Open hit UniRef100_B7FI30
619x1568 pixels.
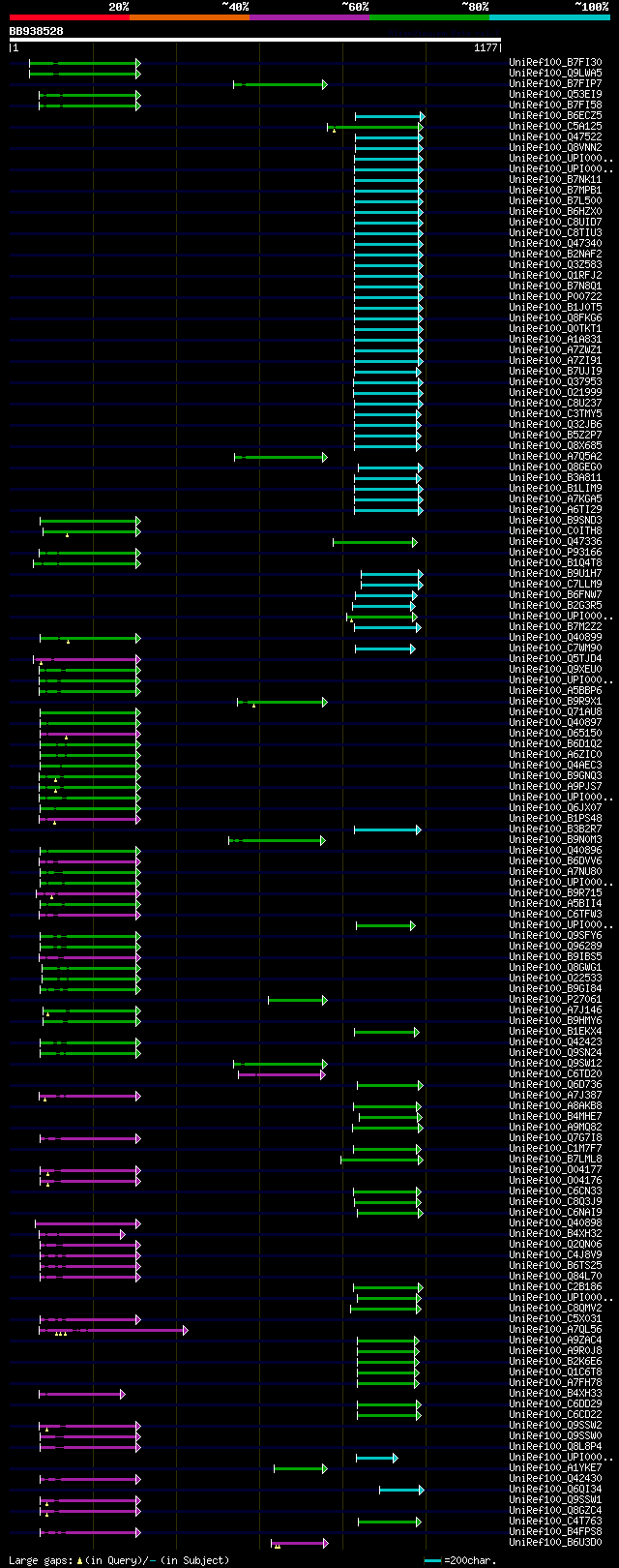[555, 63]
